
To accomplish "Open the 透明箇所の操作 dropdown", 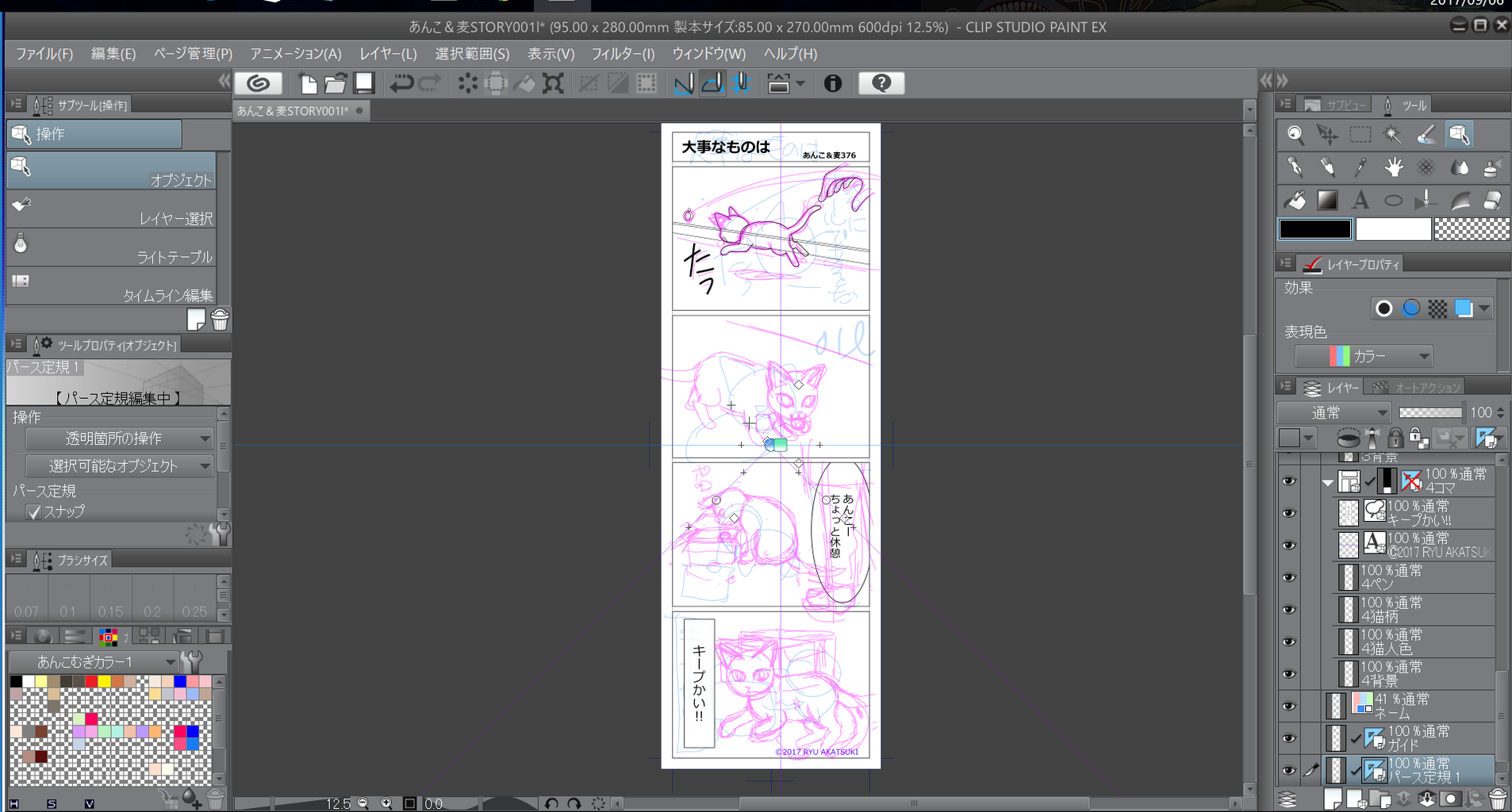I will (120, 439).
